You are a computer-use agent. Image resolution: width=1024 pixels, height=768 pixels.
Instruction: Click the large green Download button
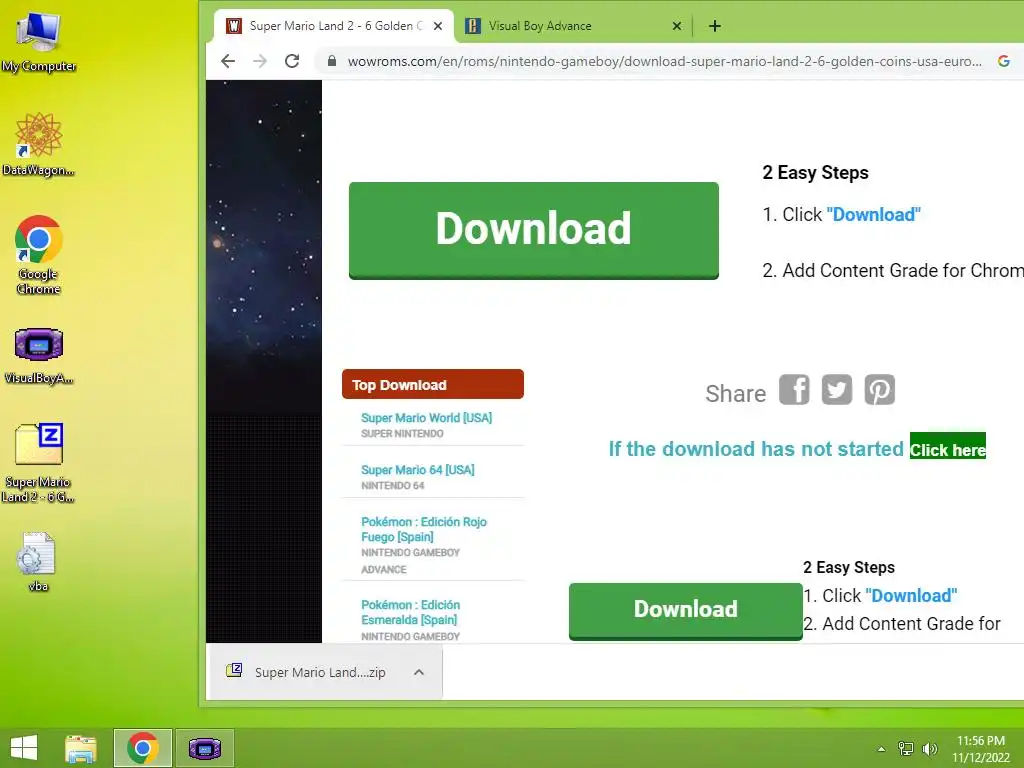pos(534,230)
